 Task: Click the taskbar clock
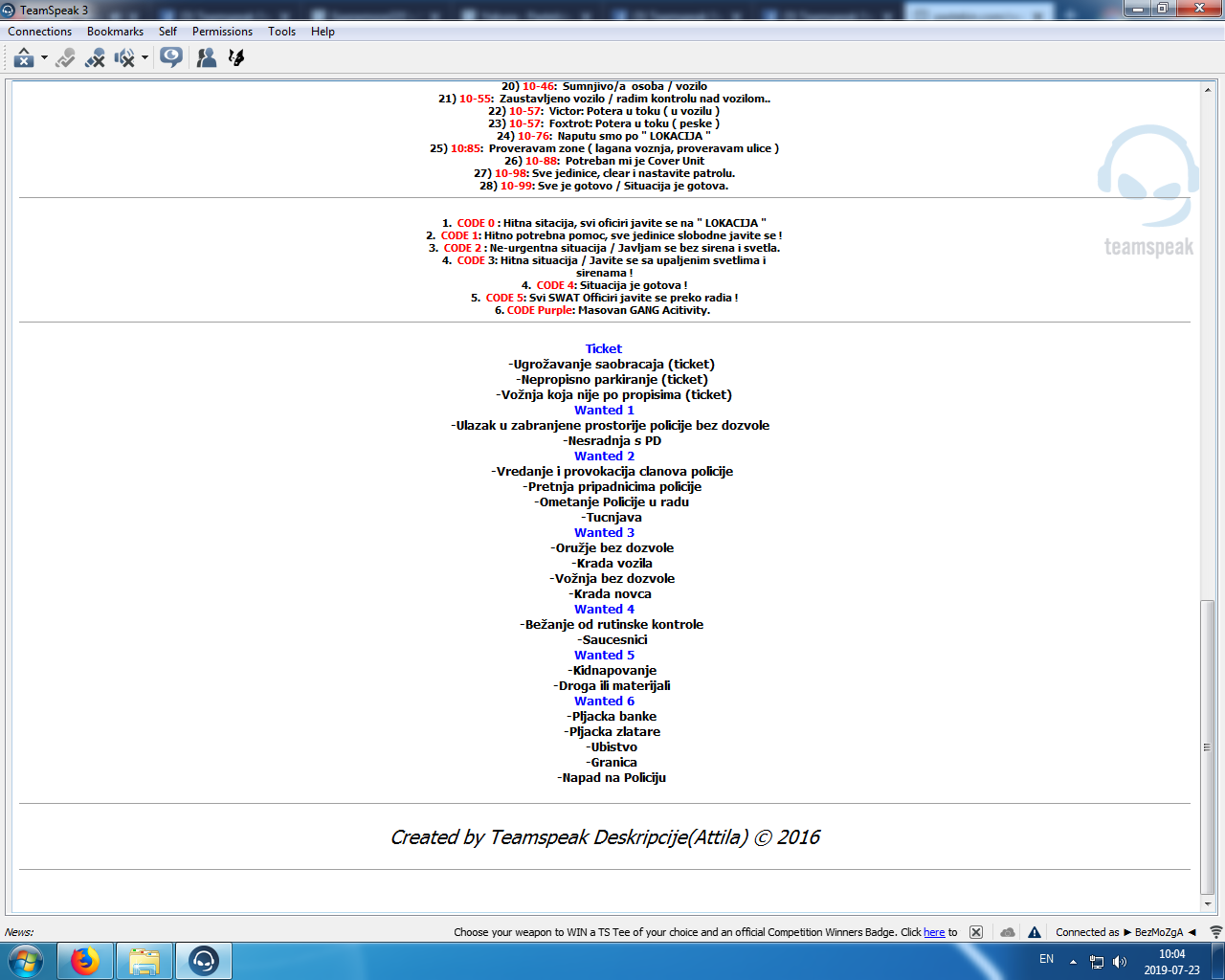(x=1171, y=962)
